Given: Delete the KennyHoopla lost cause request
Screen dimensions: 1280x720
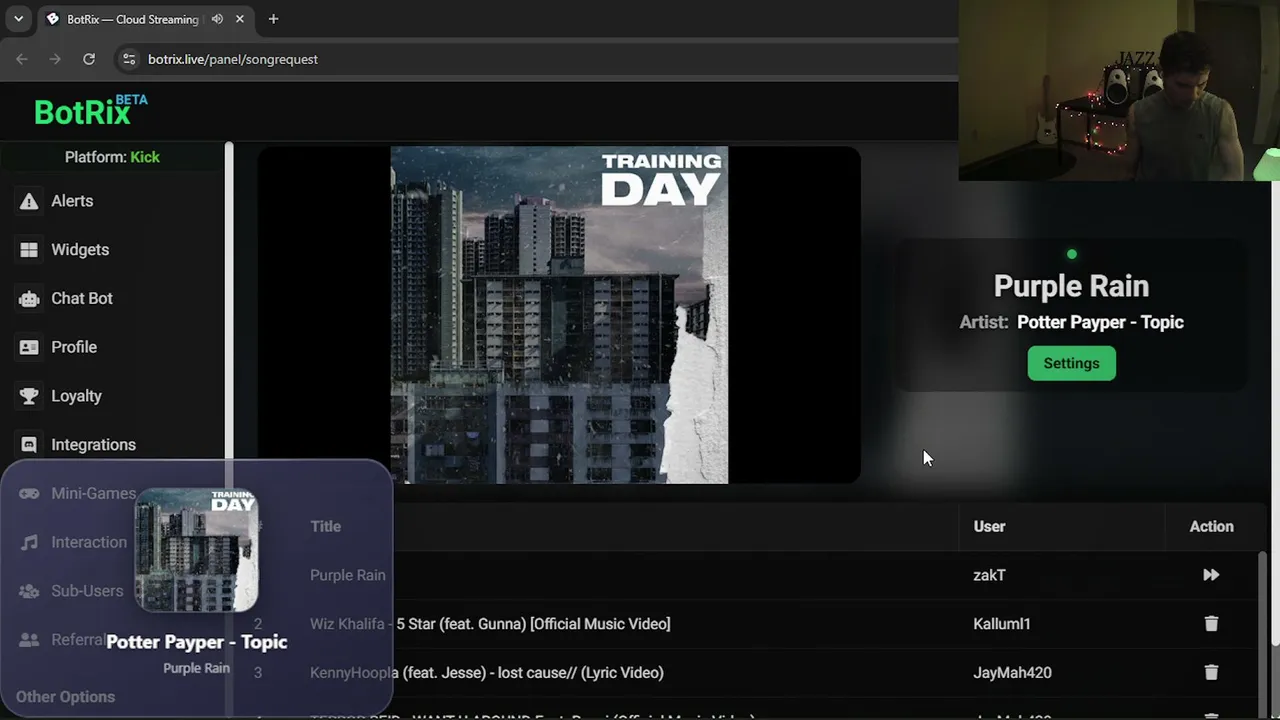Looking at the screenshot, I should (x=1211, y=673).
